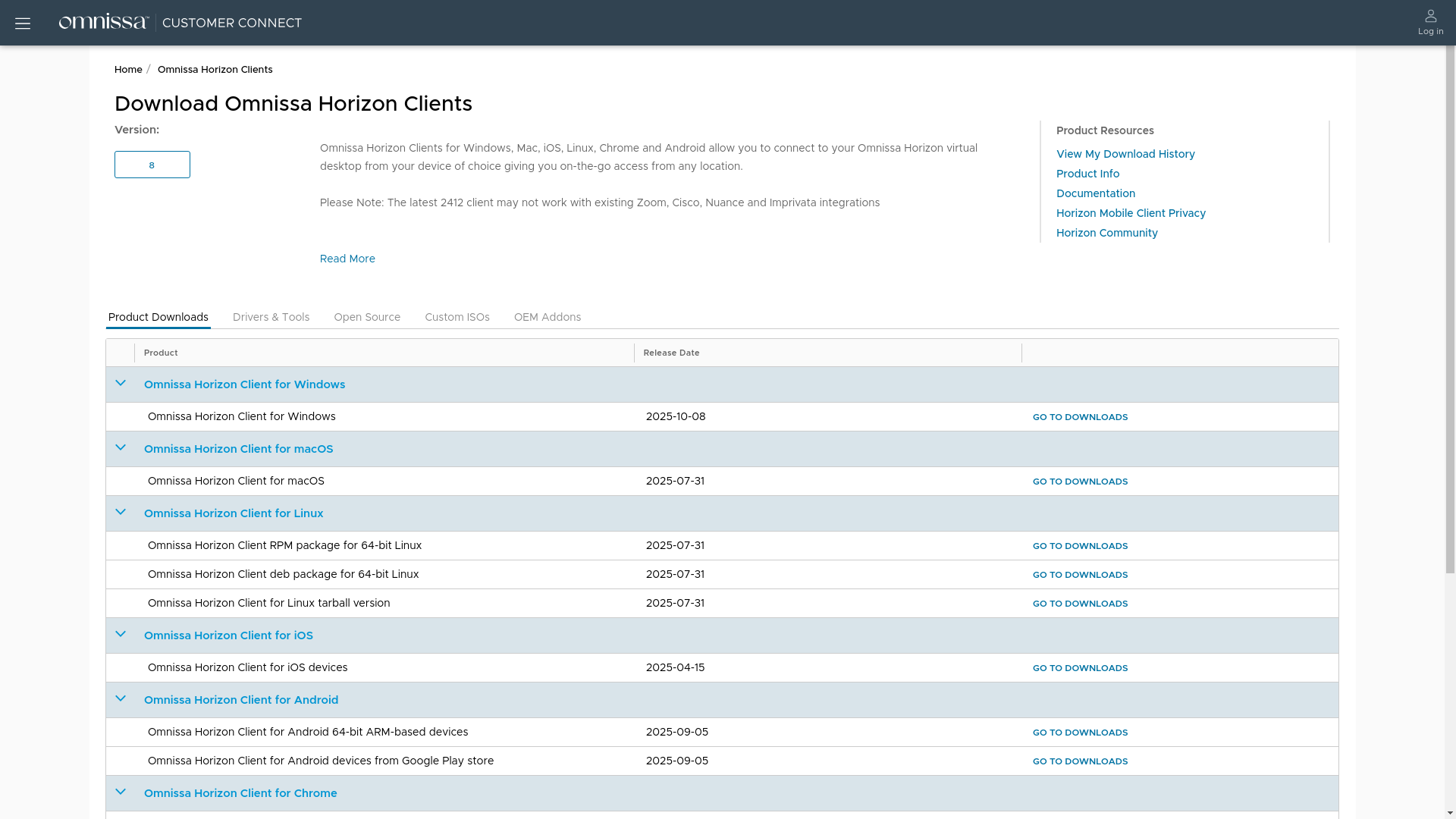Open the Custom ISOs tab
The height and width of the screenshot is (819, 1456).
click(457, 317)
